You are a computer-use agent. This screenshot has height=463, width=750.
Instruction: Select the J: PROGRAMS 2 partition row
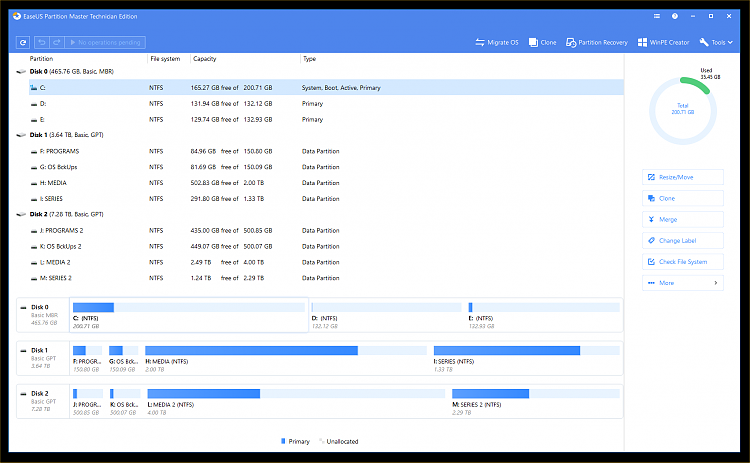pyautogui.click(x=326, y=231)
